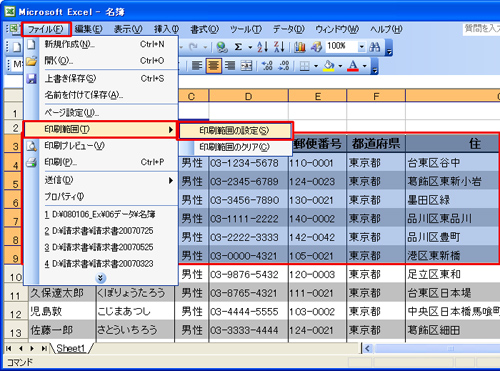Screen dimensions: 500x371
Task: Expand the Font Color dropdown arrow
Action: [x=365, y=66]
